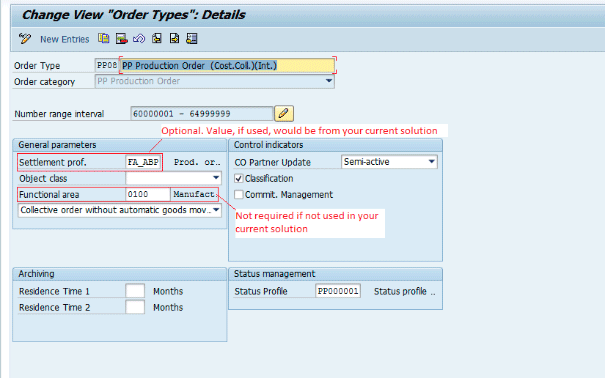Image resolution: width=605 pixels, height=378 pixels.
Task: Click the Copy As toolbar icon
Action: point(103,38)
